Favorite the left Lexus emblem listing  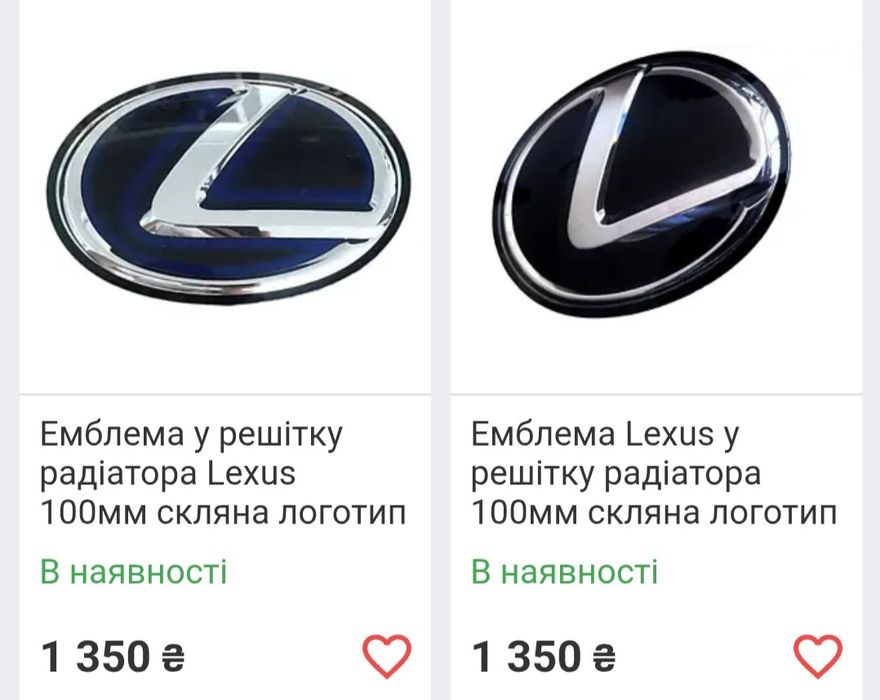[x=386, y=656]
